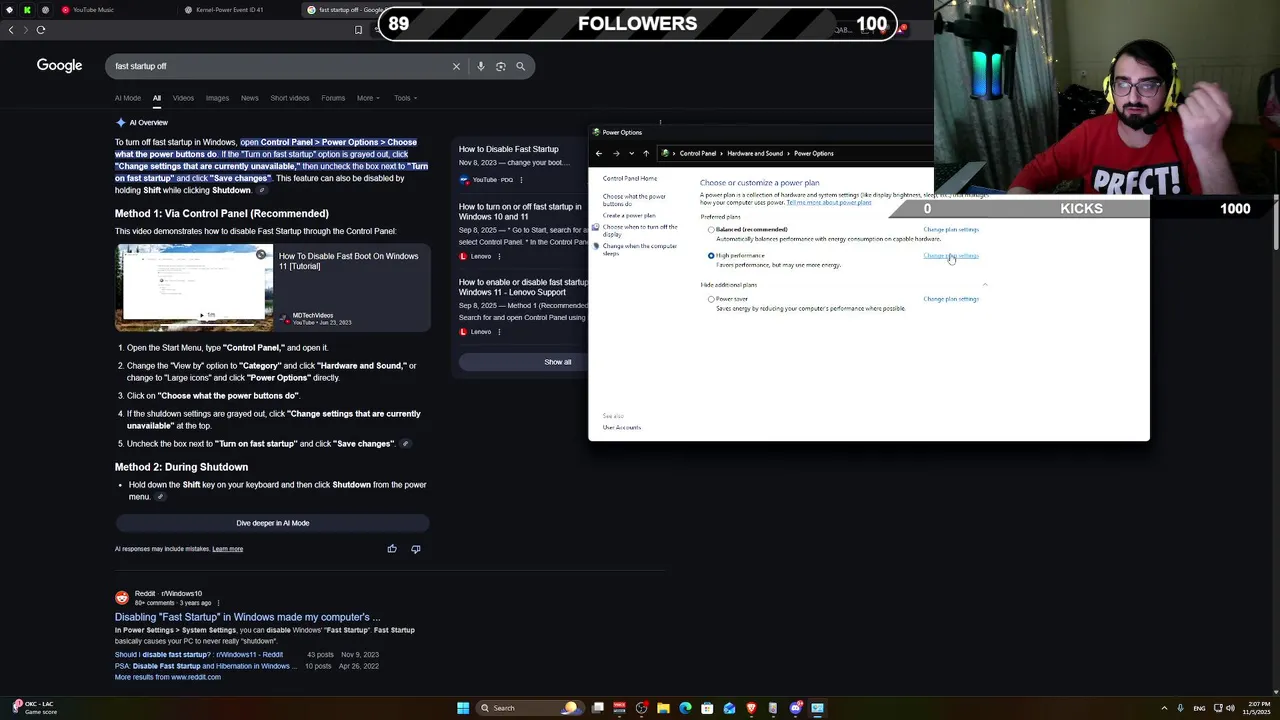Image resolution: width=1280 pixels, height=720 pixels.
Task: Give thumbs down to AI Overview
Action: tap(416, 549)
